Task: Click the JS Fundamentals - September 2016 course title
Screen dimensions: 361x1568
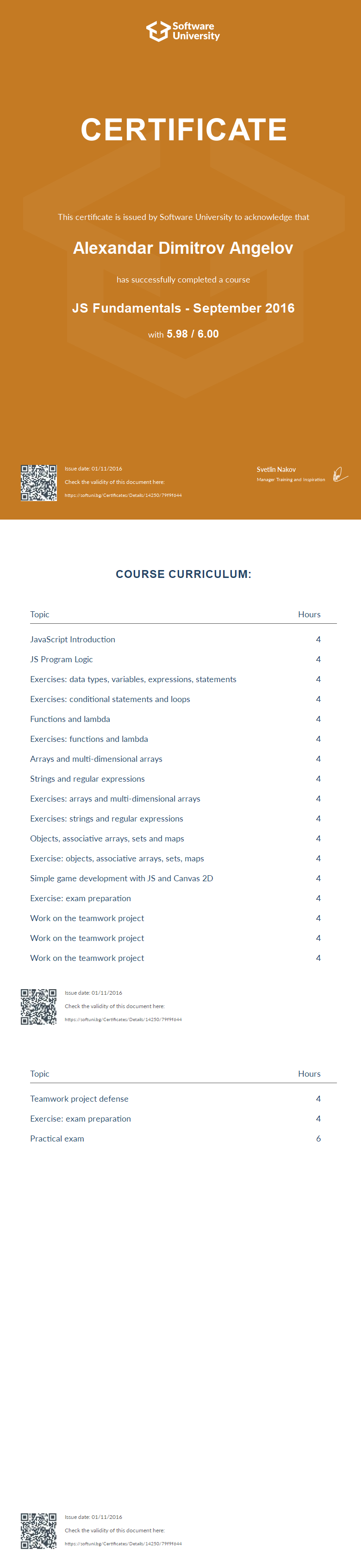Action: pyautogui.click(x=183, y=308)
